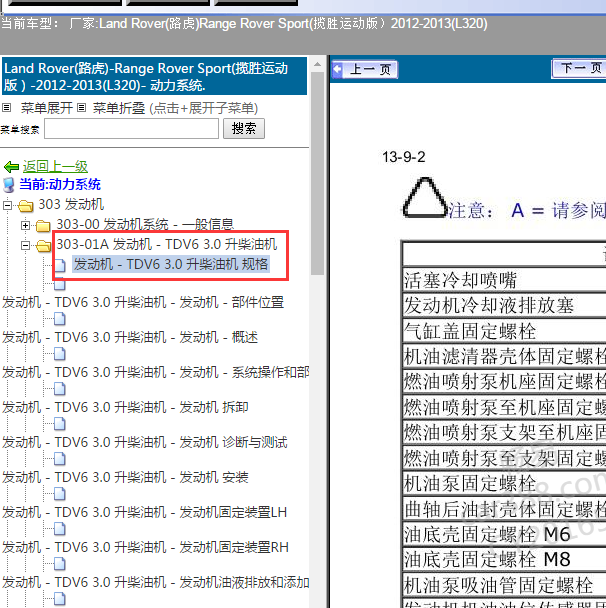
Task: Click table row 机油泵固定螺栓
Action: coord(504,484)
